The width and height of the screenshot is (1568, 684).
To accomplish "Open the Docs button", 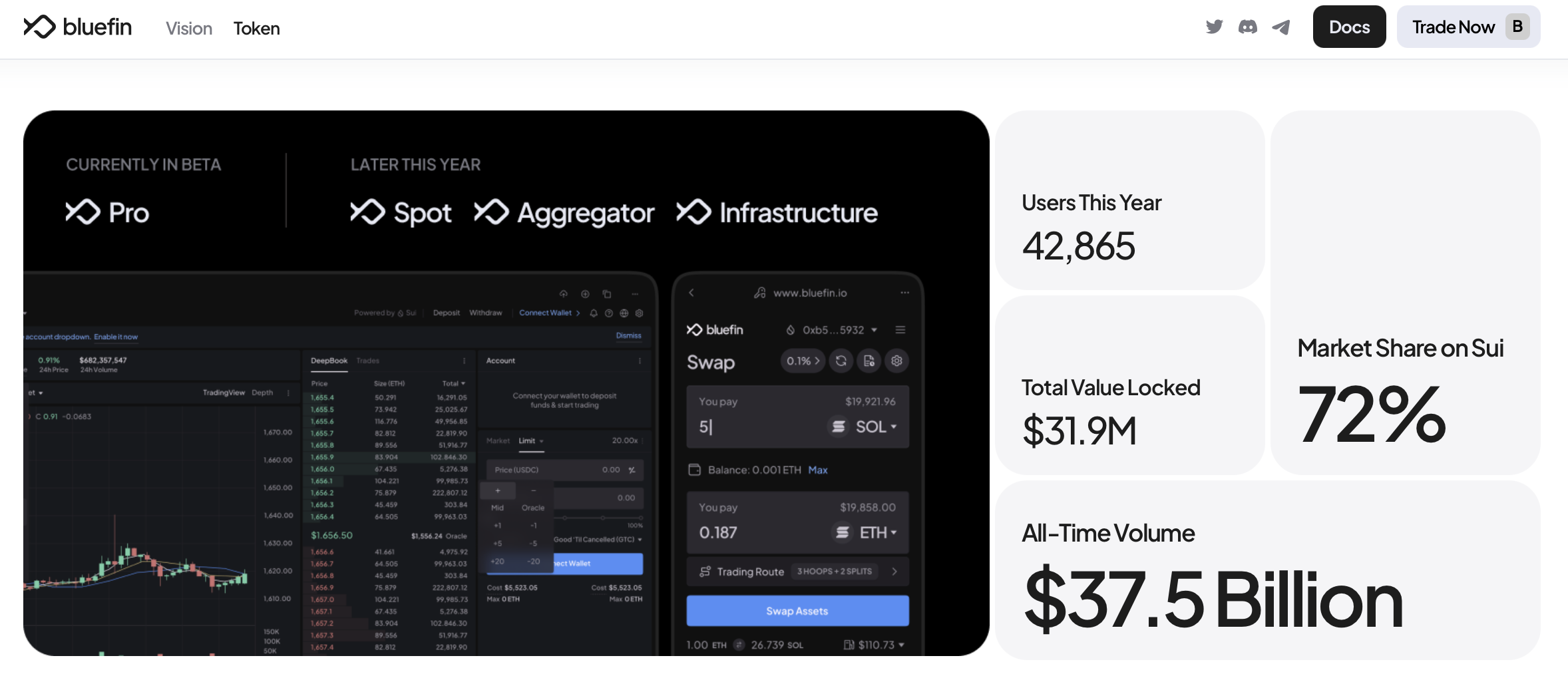I will pyautogui.click(x=1349, y=27).
